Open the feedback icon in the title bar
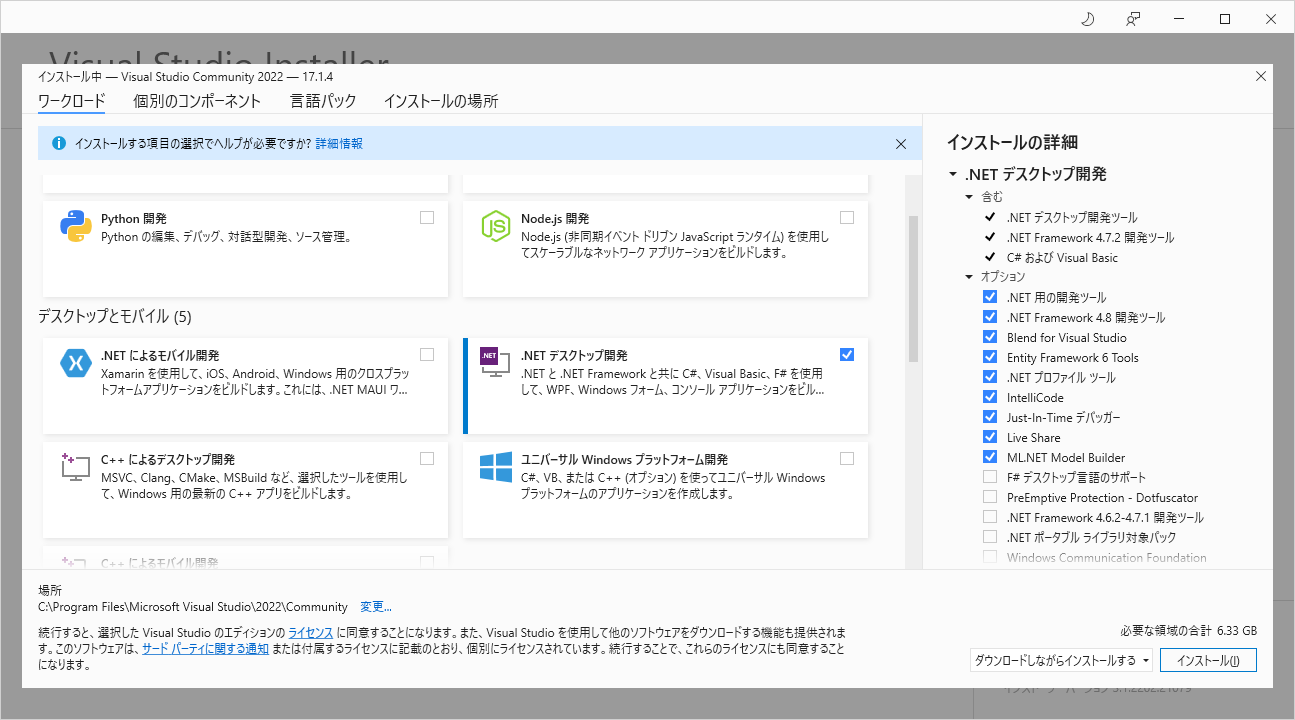Screen dimensions: 1295x720 click(x=1132, y=18)
